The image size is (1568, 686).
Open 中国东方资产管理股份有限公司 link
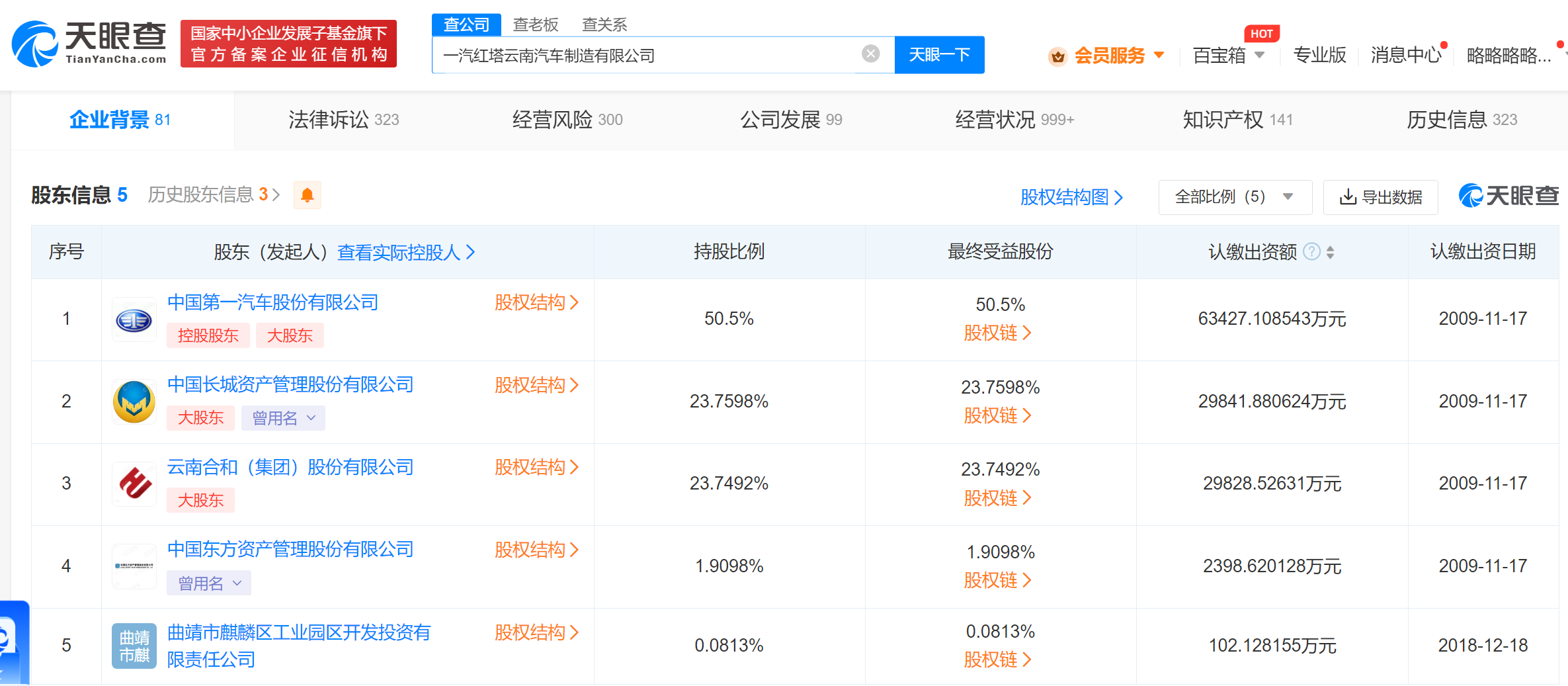click(x=290, y=549)
